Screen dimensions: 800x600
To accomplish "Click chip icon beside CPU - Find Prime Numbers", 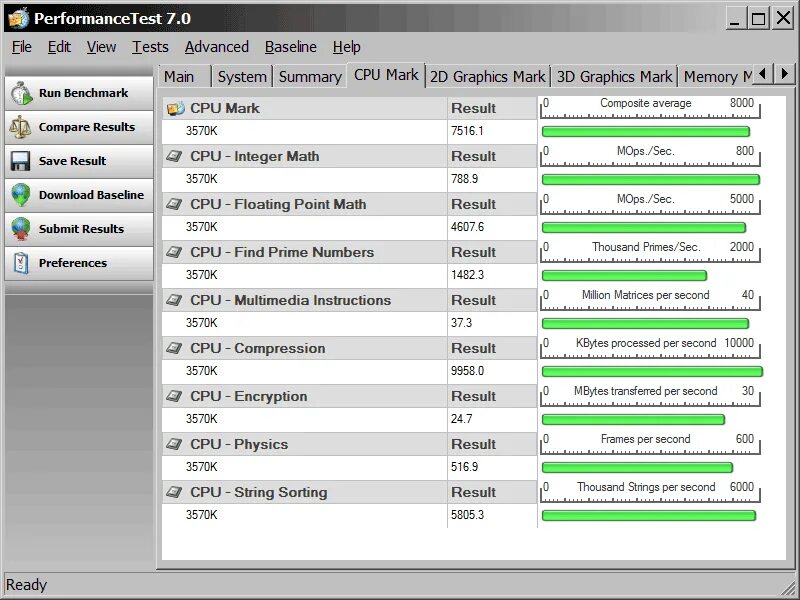I will point(174,252).
